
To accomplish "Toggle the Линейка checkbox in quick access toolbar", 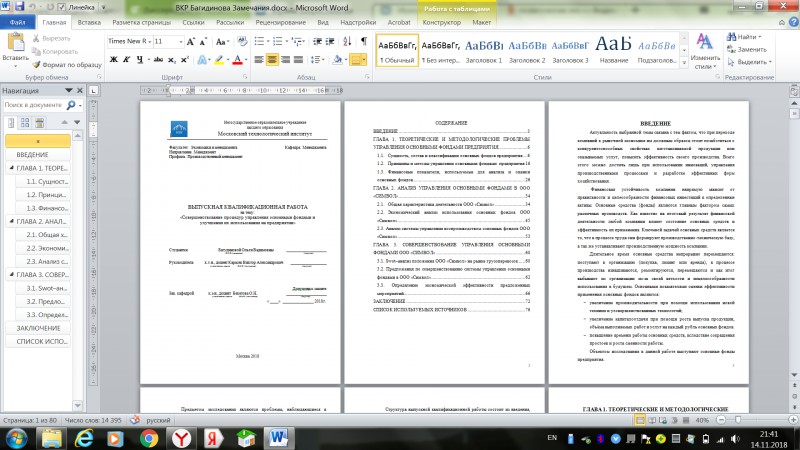I will pos(61,7).
